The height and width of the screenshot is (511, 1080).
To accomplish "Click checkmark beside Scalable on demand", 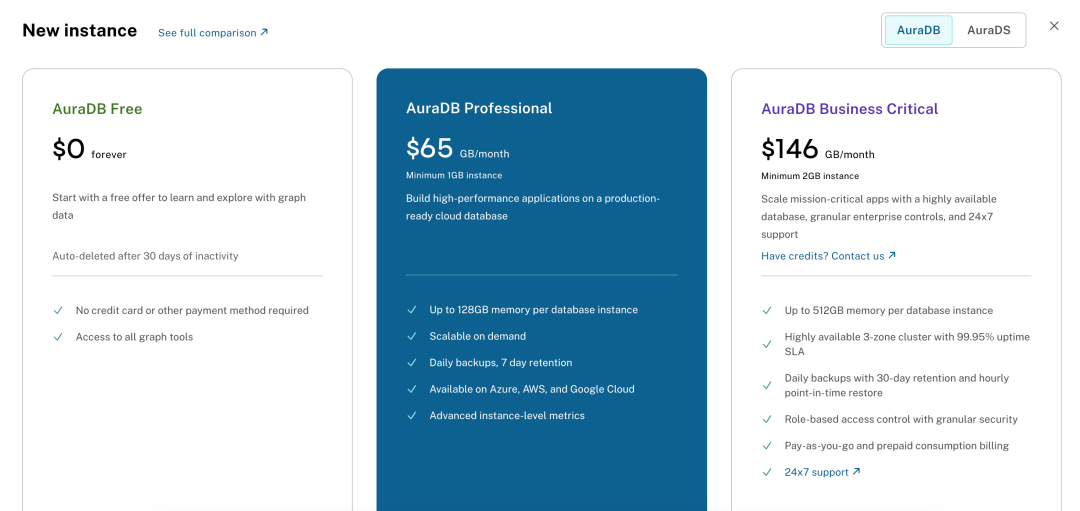I will pyautogui.click(x=412, y=337).
